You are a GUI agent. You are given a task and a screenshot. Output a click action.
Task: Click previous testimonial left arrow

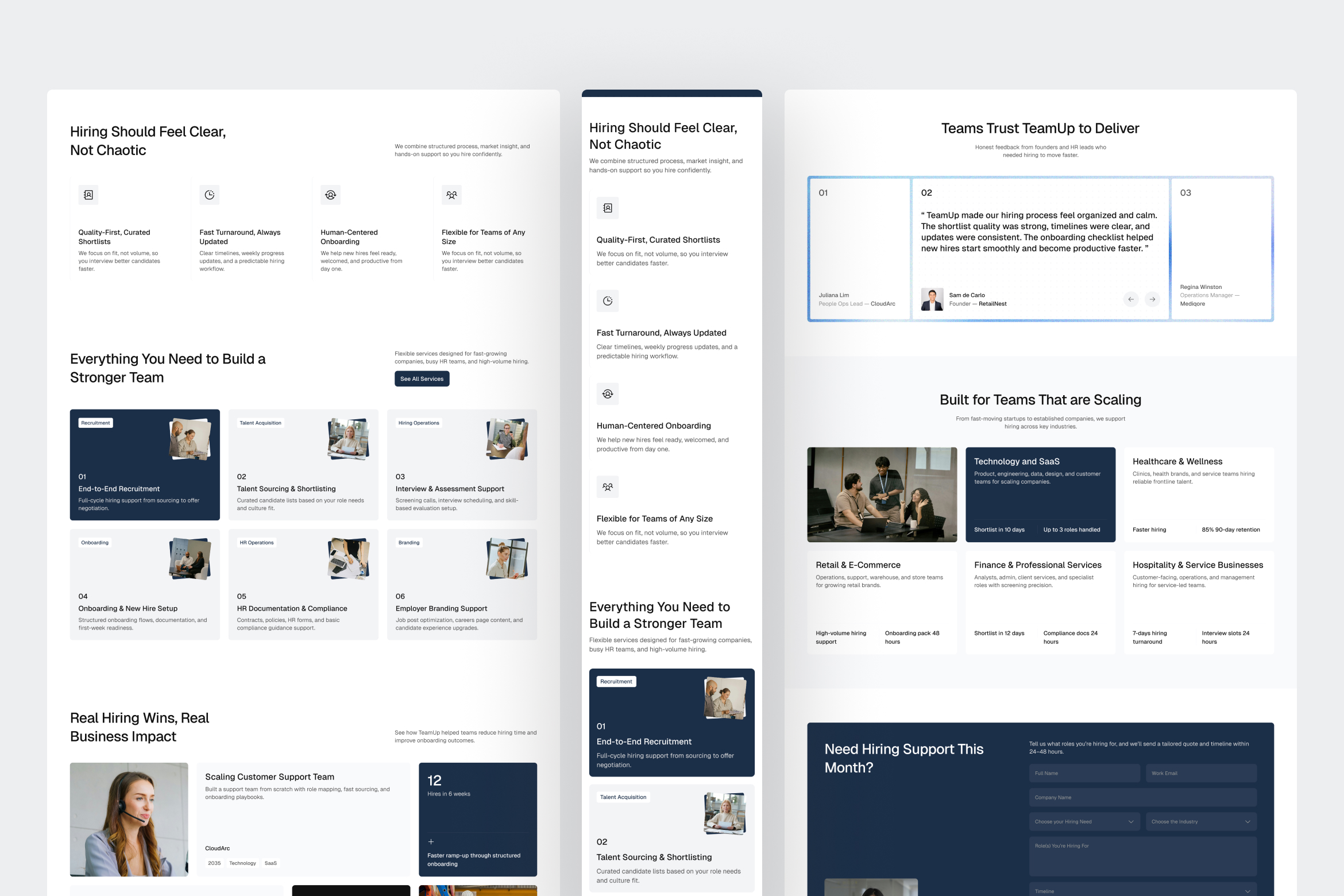coord(1130,299)
